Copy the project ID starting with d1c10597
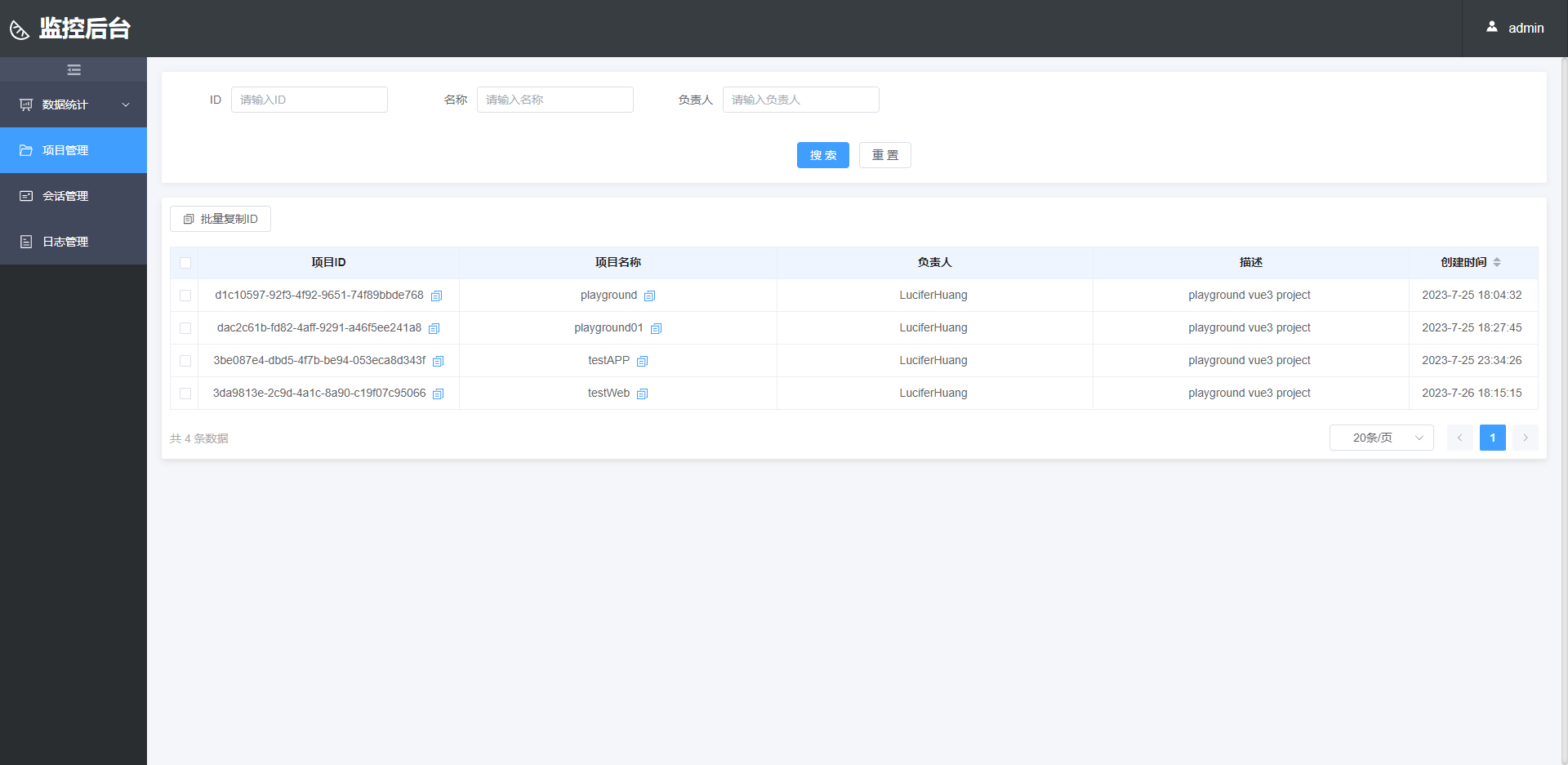This screenshot has width=1568, height=765. [x=437, y=296]
